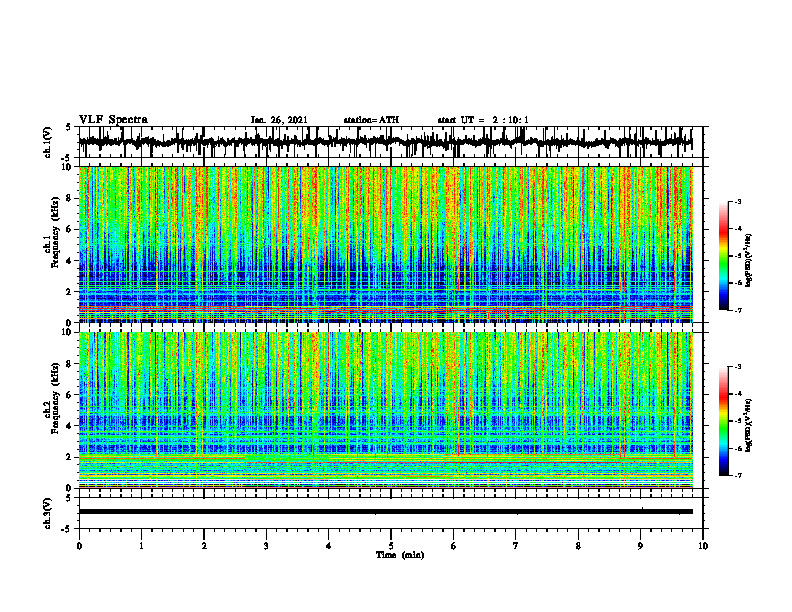Click the ch.2 frequency axis "6" tick label
Image resolution: width=792 pixels, height=612 pixels.
click(70, 395)
